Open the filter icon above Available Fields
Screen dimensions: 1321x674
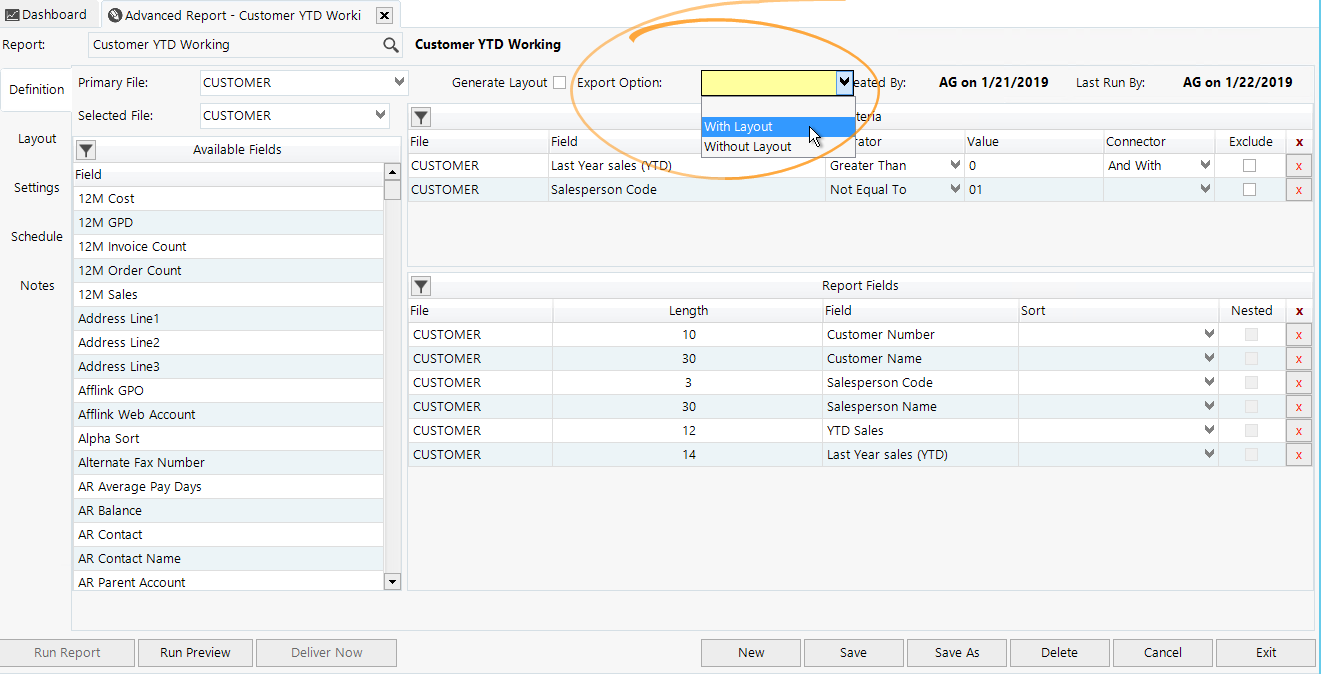coord(85,150)
